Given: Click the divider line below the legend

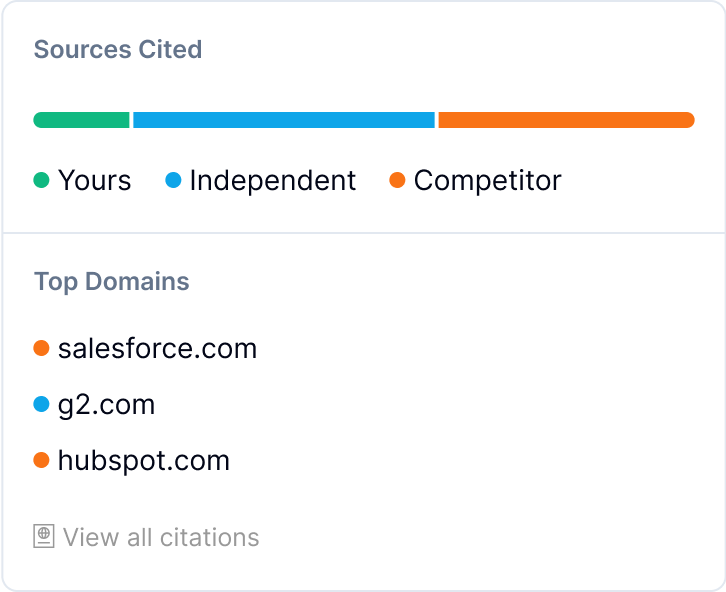Looking at the screenshot, I should (x=363, y=233).
